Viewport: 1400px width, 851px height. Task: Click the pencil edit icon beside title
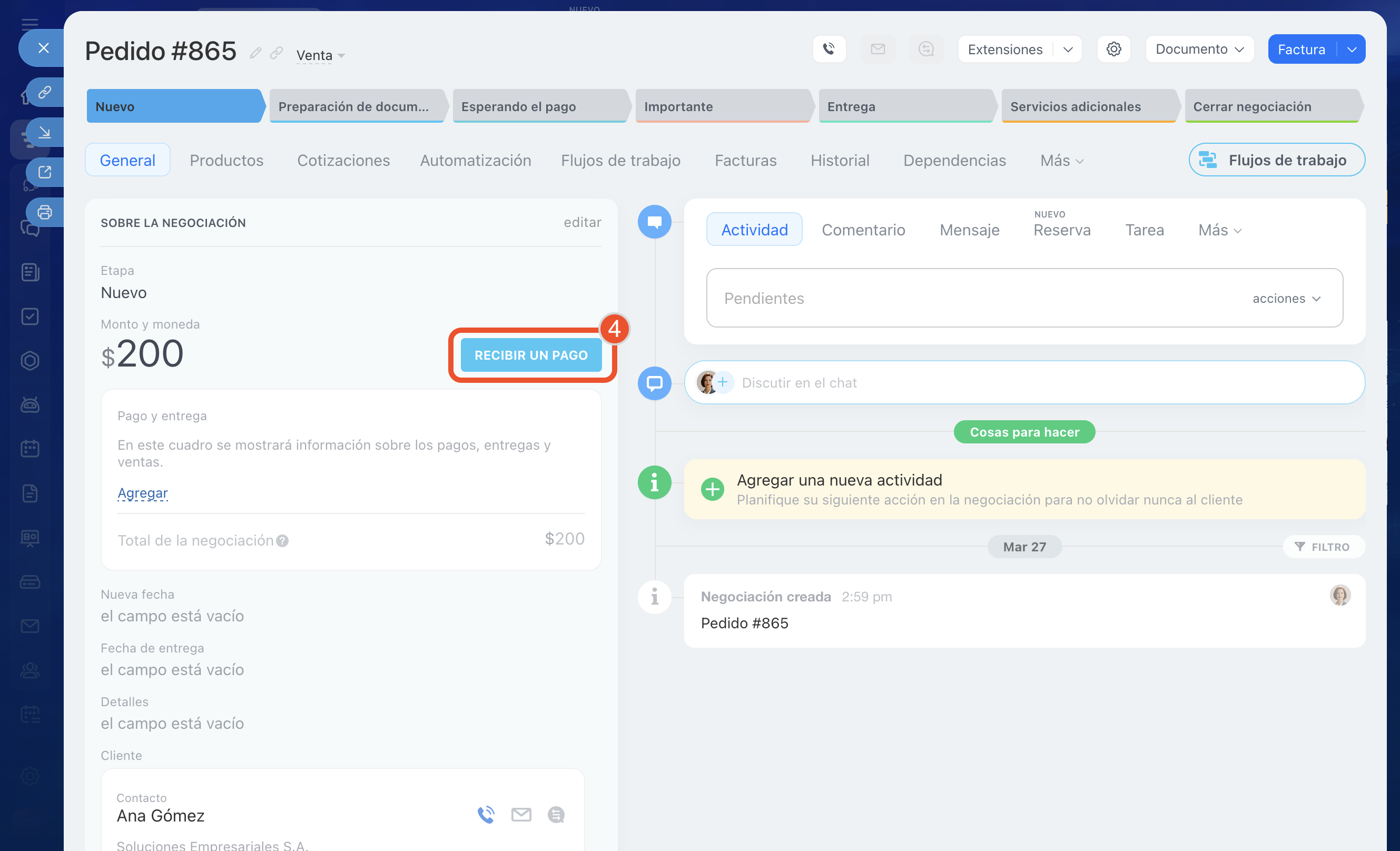(x=255, y=53)
